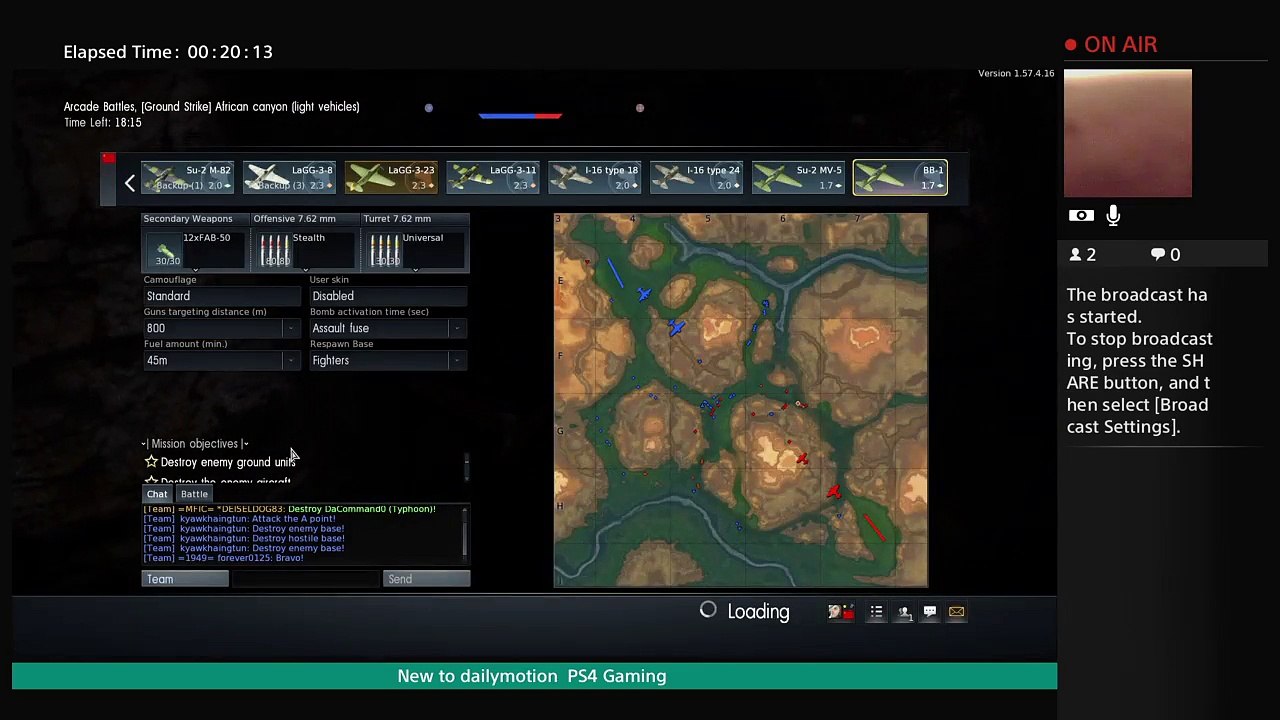1280x720 pixels.
Task: Click the red Soviet flag icon
Action: (x=108, y=158)
